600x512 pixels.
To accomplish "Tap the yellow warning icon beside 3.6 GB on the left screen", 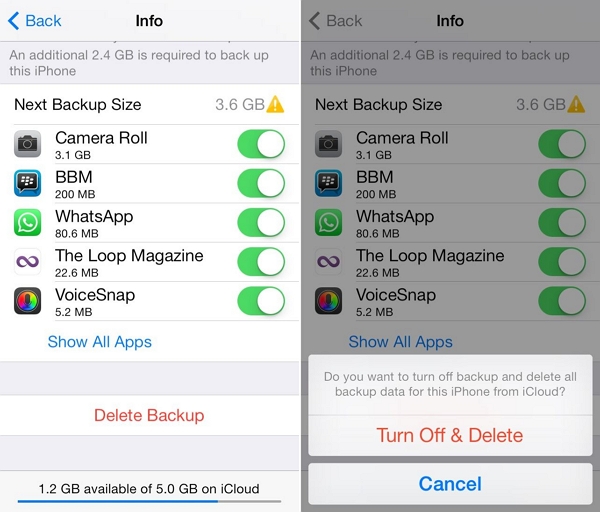I will click(x=275, y=104).
